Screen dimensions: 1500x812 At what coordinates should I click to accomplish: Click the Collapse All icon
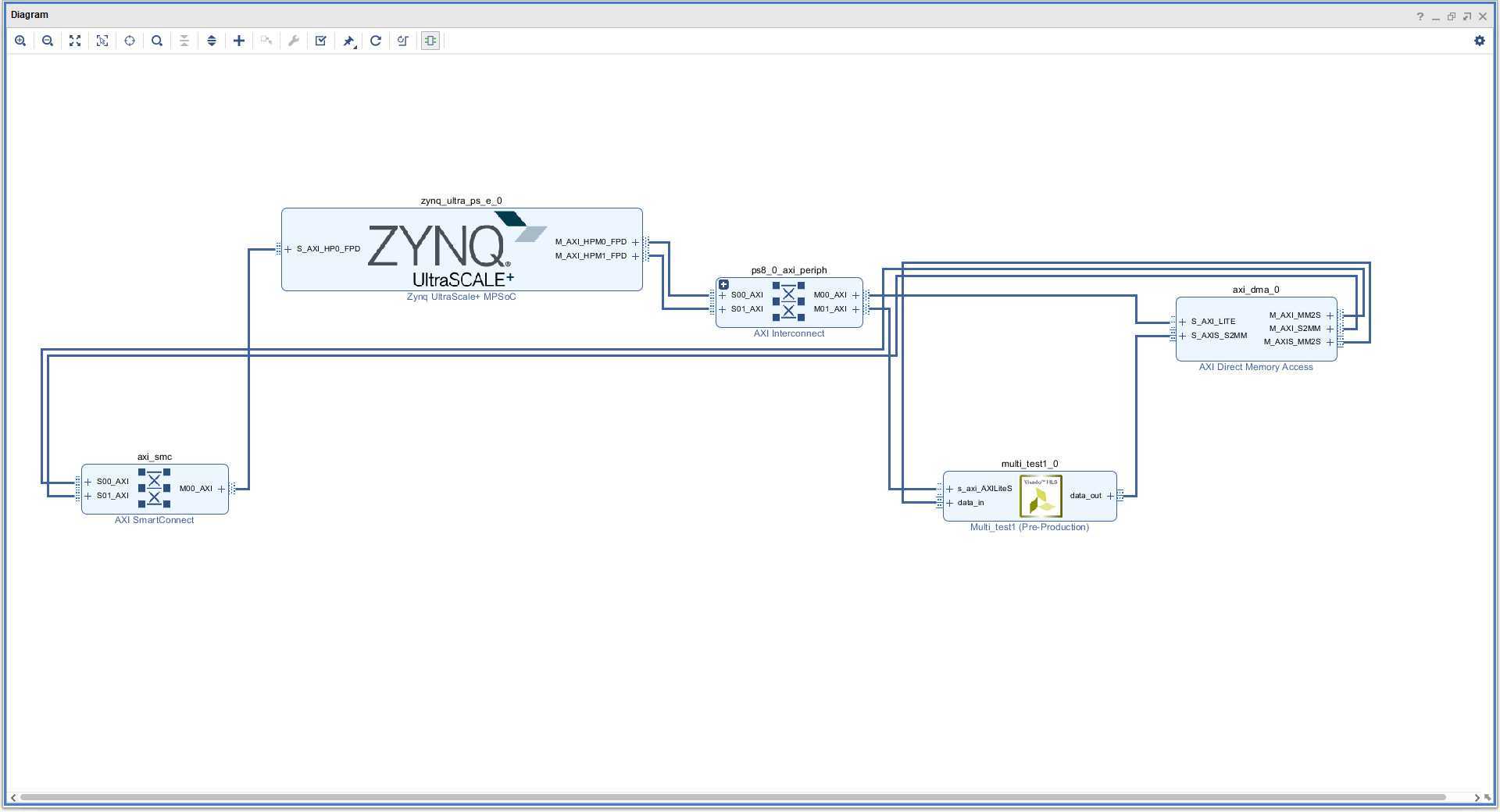point(184,41)
